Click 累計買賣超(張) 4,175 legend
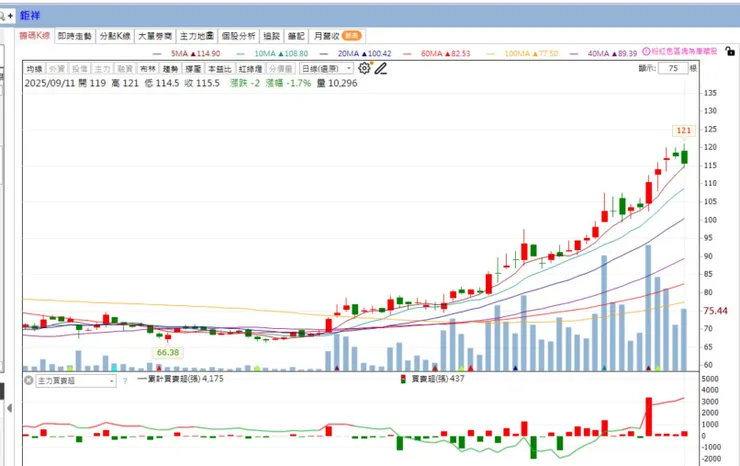 coord(181,379)
